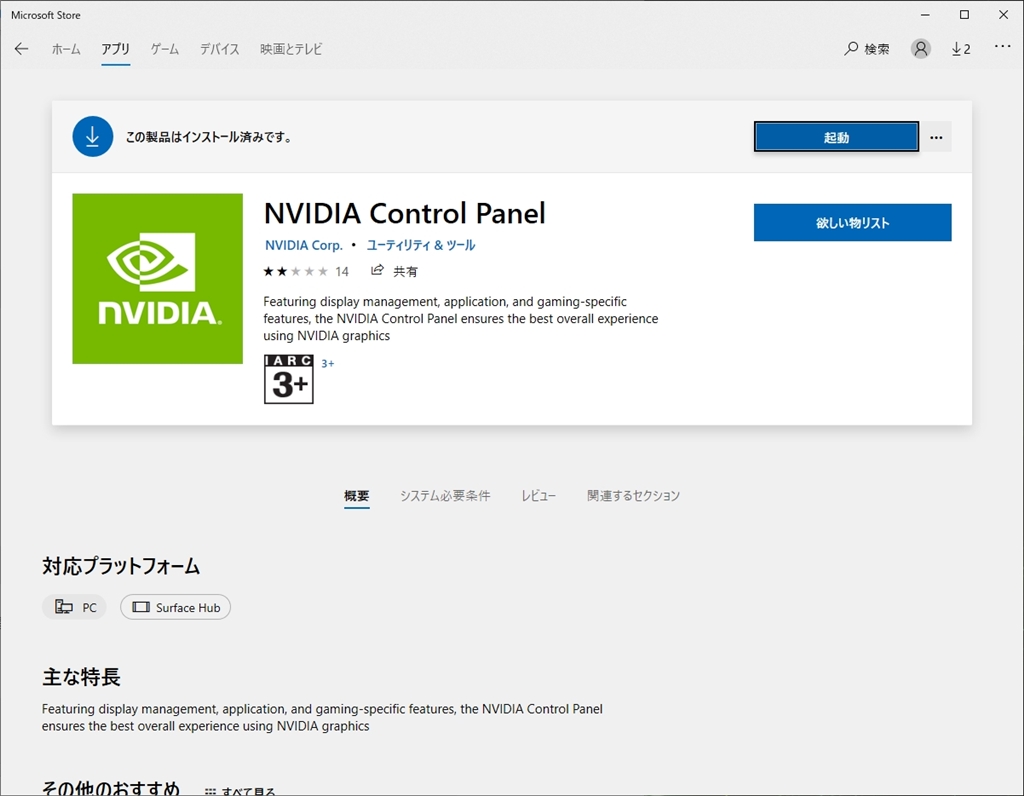The image size is (1024, 796).
Task: Click the IARC 3+ rating badge
Action: click(289, 379)
